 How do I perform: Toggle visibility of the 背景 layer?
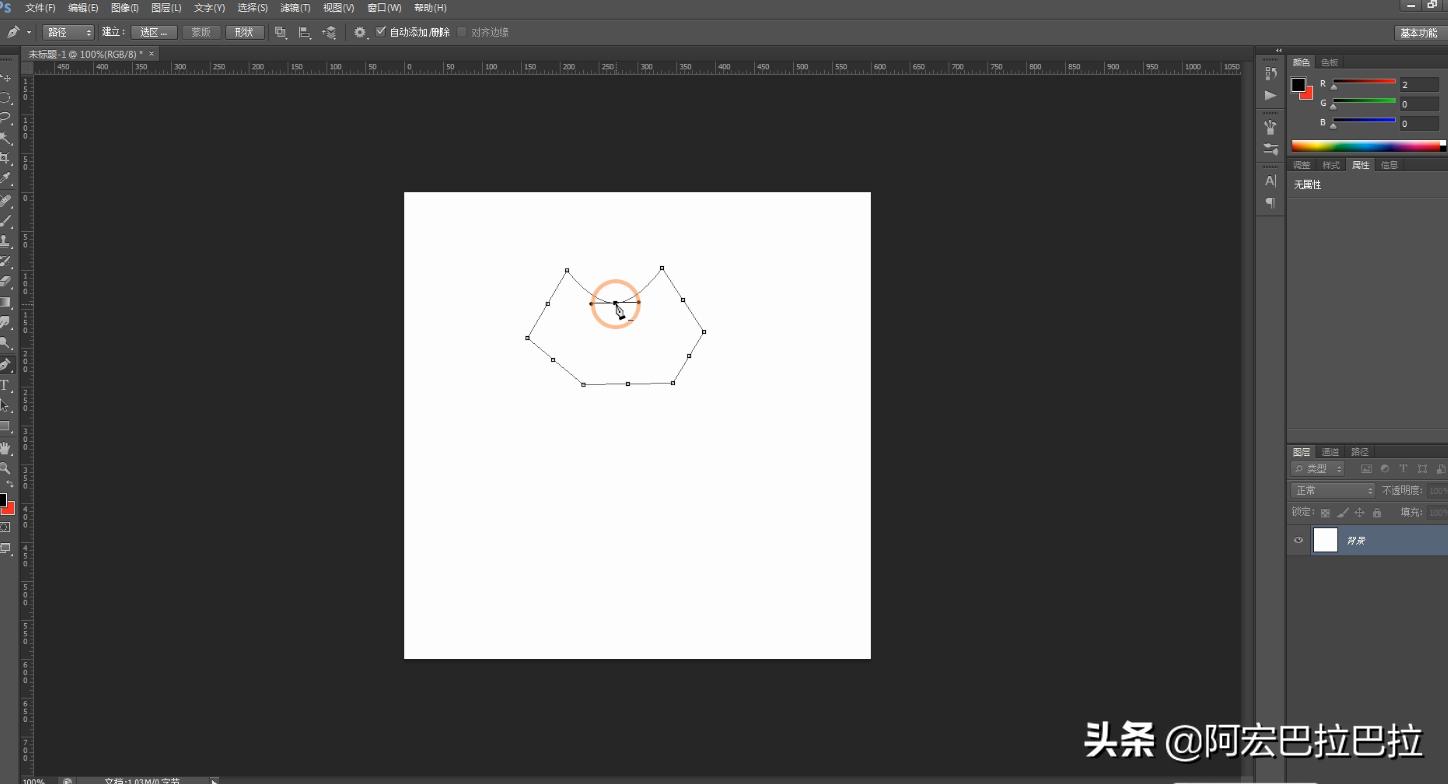[1297, 540]
